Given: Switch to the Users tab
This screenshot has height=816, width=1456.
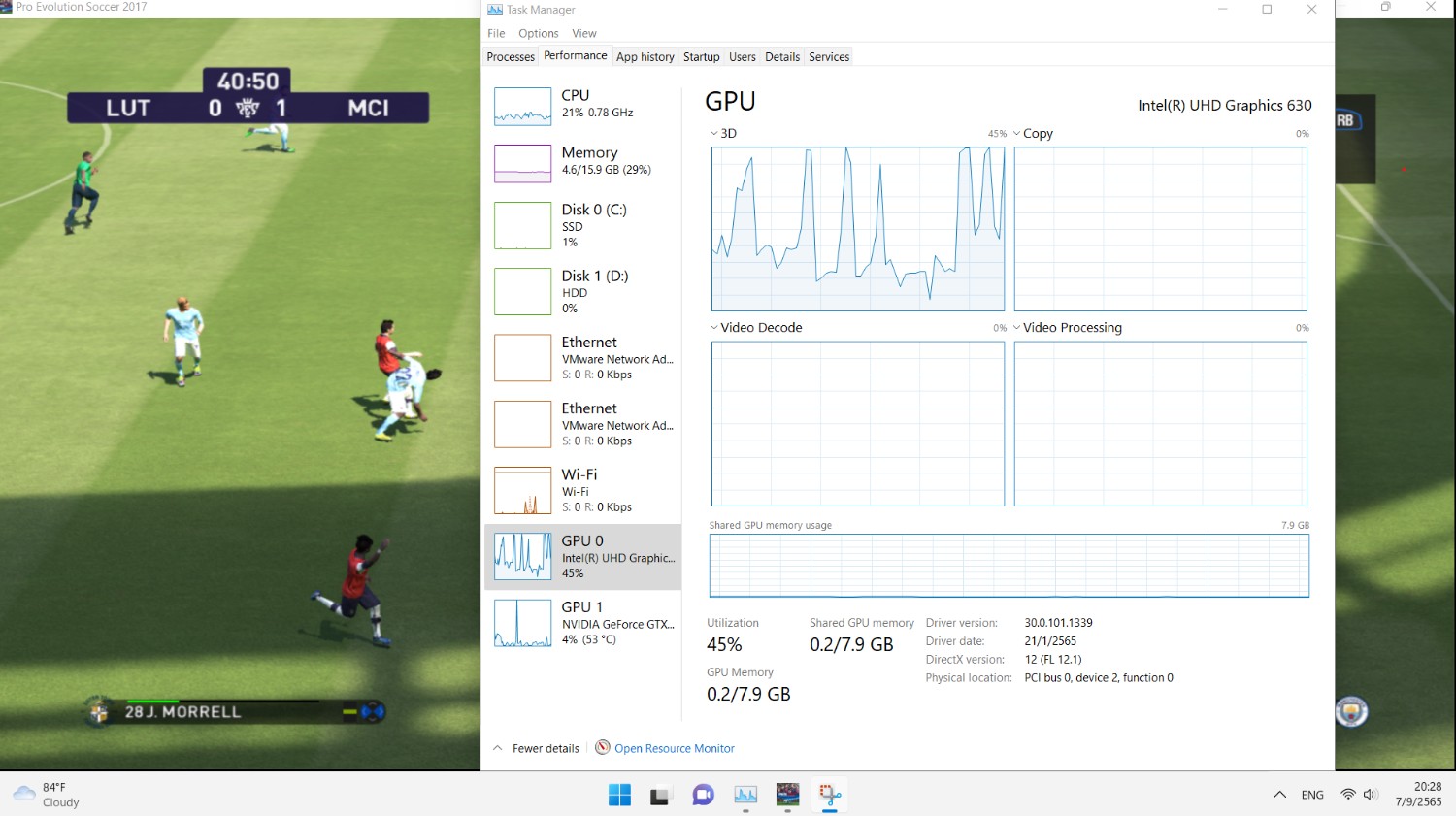Looking at the screenshot, I should pos(743,57).
